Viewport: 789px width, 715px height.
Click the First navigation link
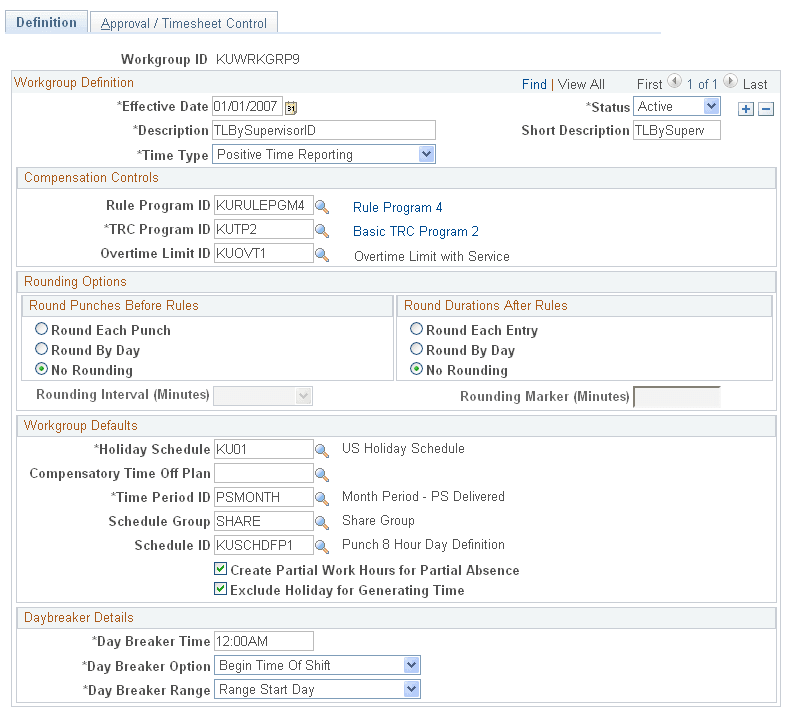pos(650,84)
